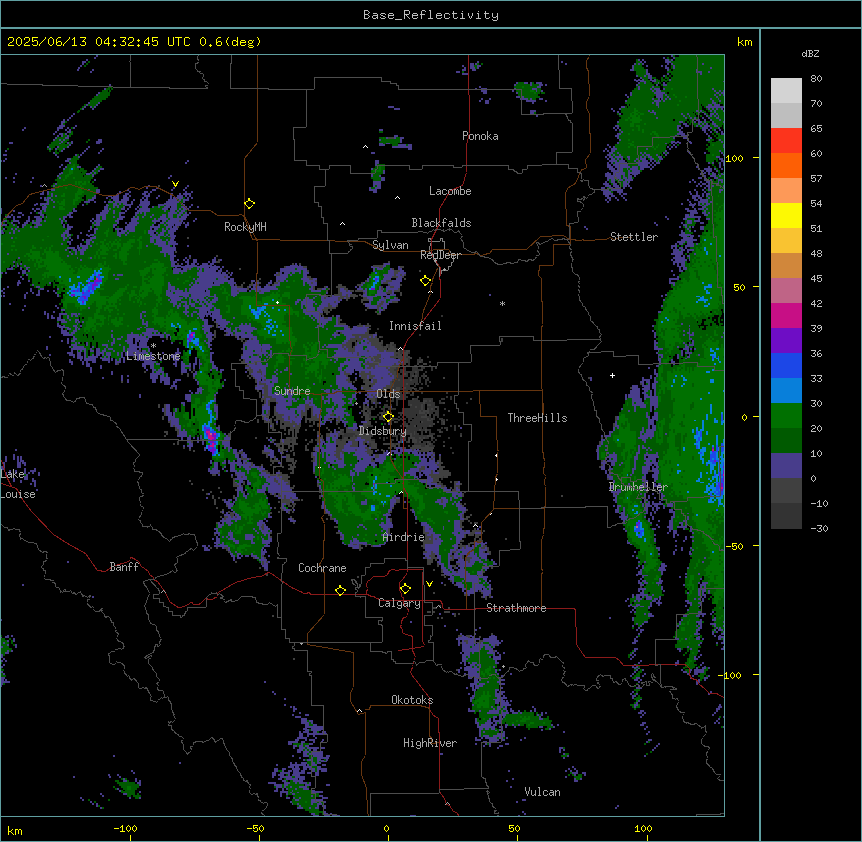Click the -100 tick on right vertical axis
The width and height of the screenshot is (862, 842).
(731, 675)
